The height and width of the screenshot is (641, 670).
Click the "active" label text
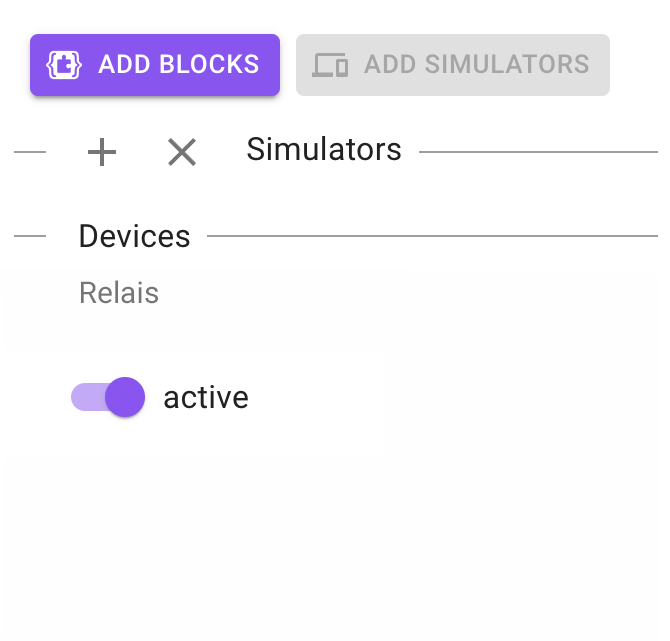coord(206,397)
